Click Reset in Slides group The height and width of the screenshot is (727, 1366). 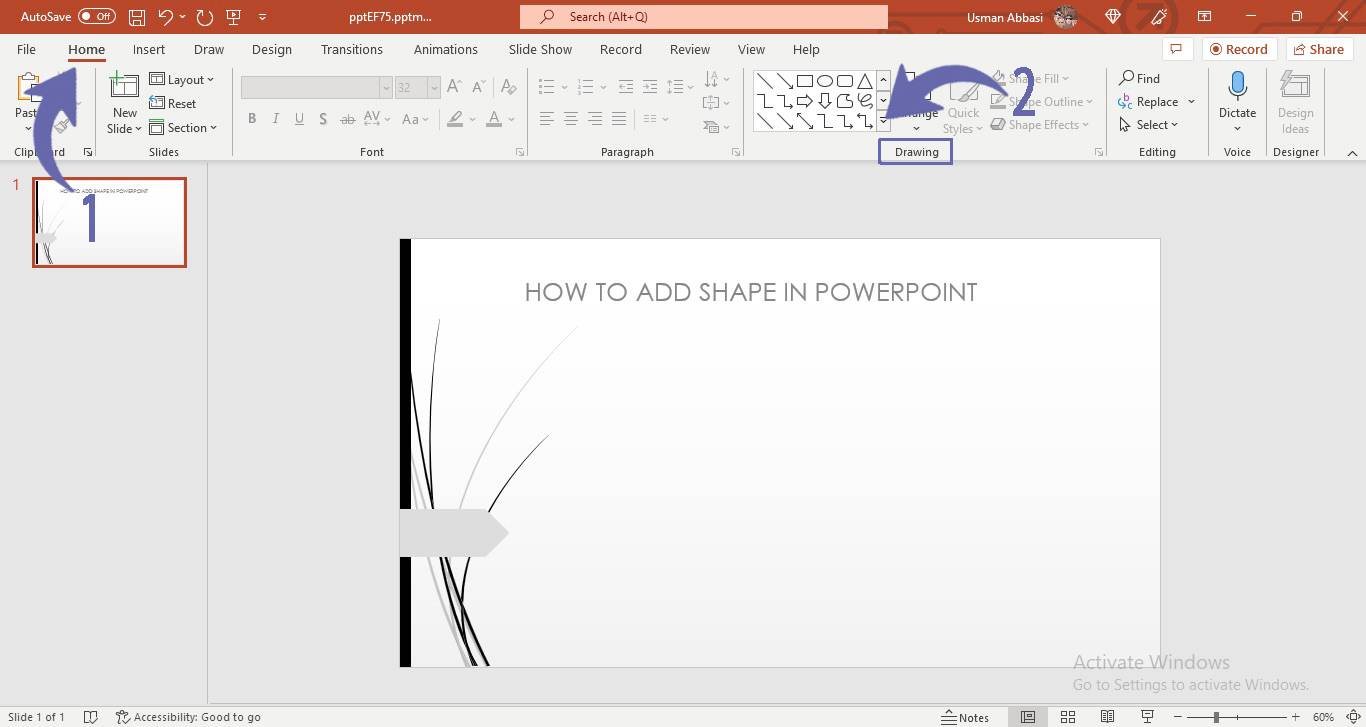point(173,104)
